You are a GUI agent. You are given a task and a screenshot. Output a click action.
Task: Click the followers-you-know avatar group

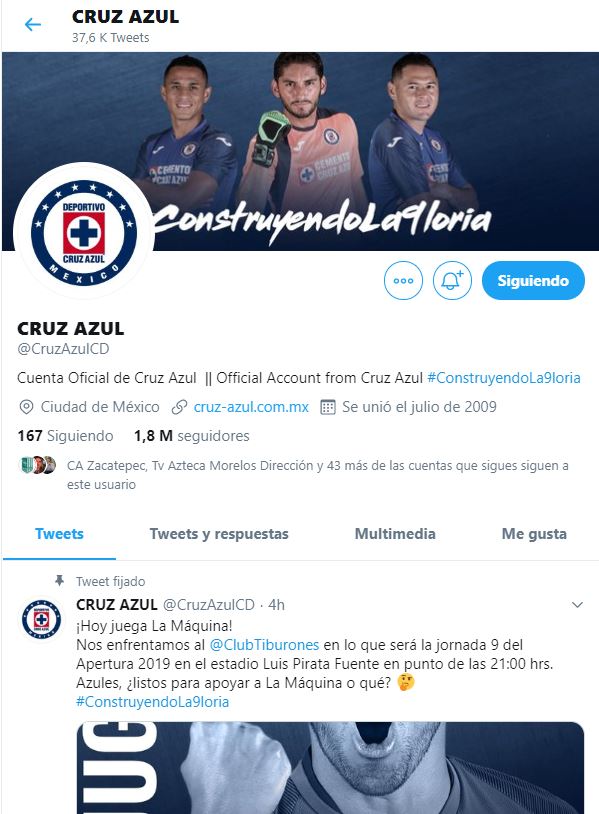point(38,465)
